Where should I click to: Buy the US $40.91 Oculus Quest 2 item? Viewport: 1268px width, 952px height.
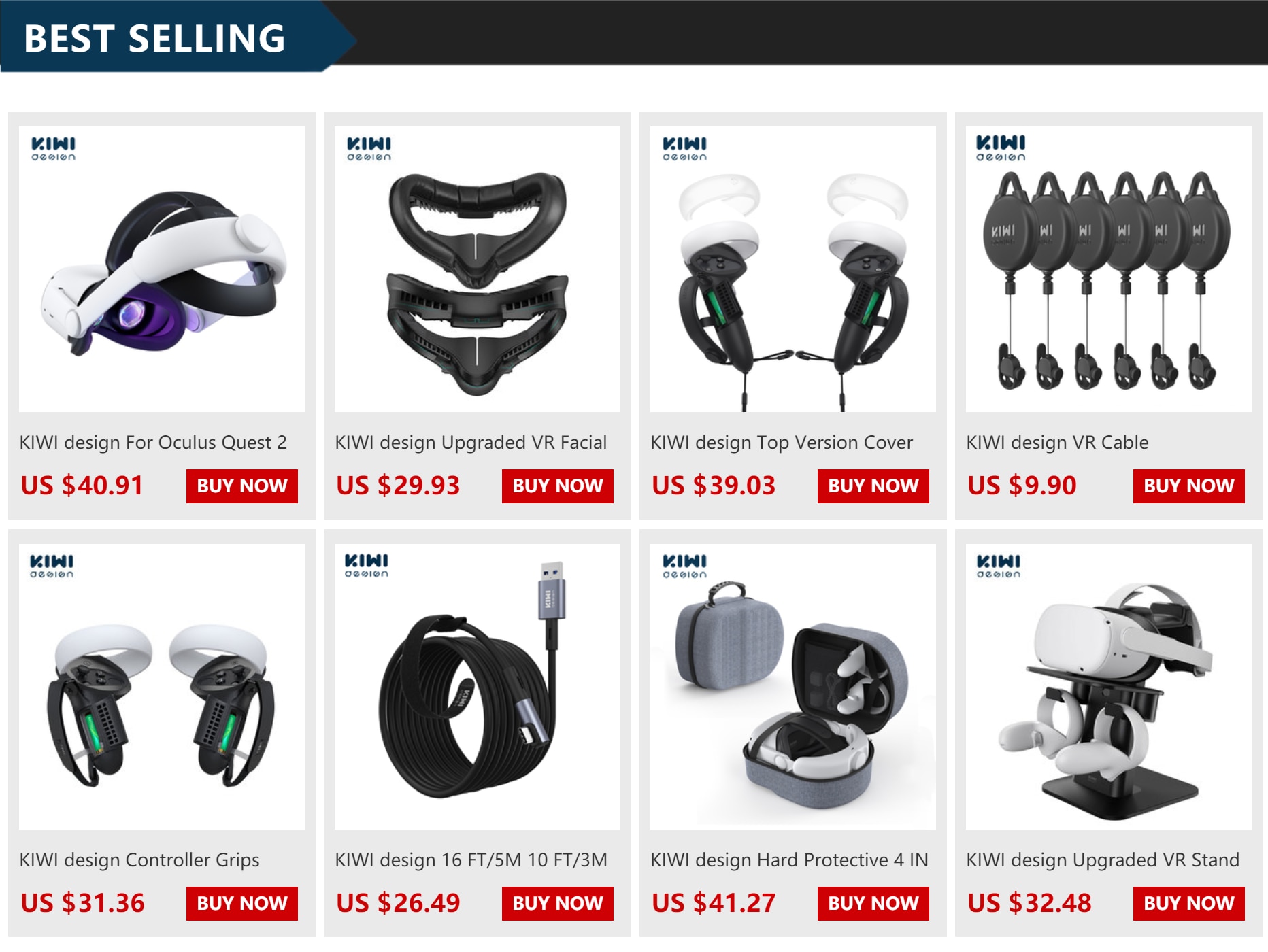(x=242, y=486)
